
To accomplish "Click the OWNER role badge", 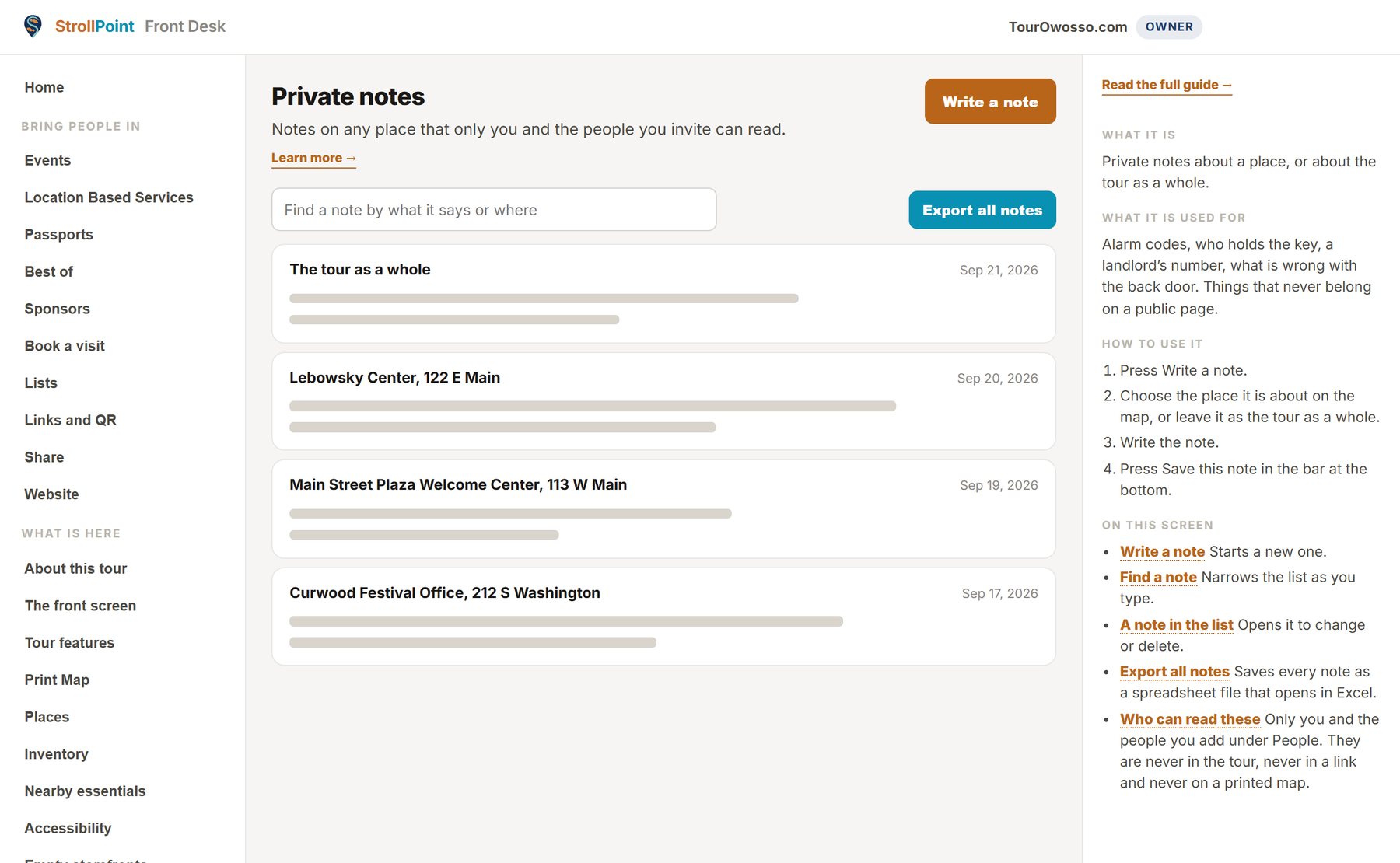I will (x=1169, y=26).
